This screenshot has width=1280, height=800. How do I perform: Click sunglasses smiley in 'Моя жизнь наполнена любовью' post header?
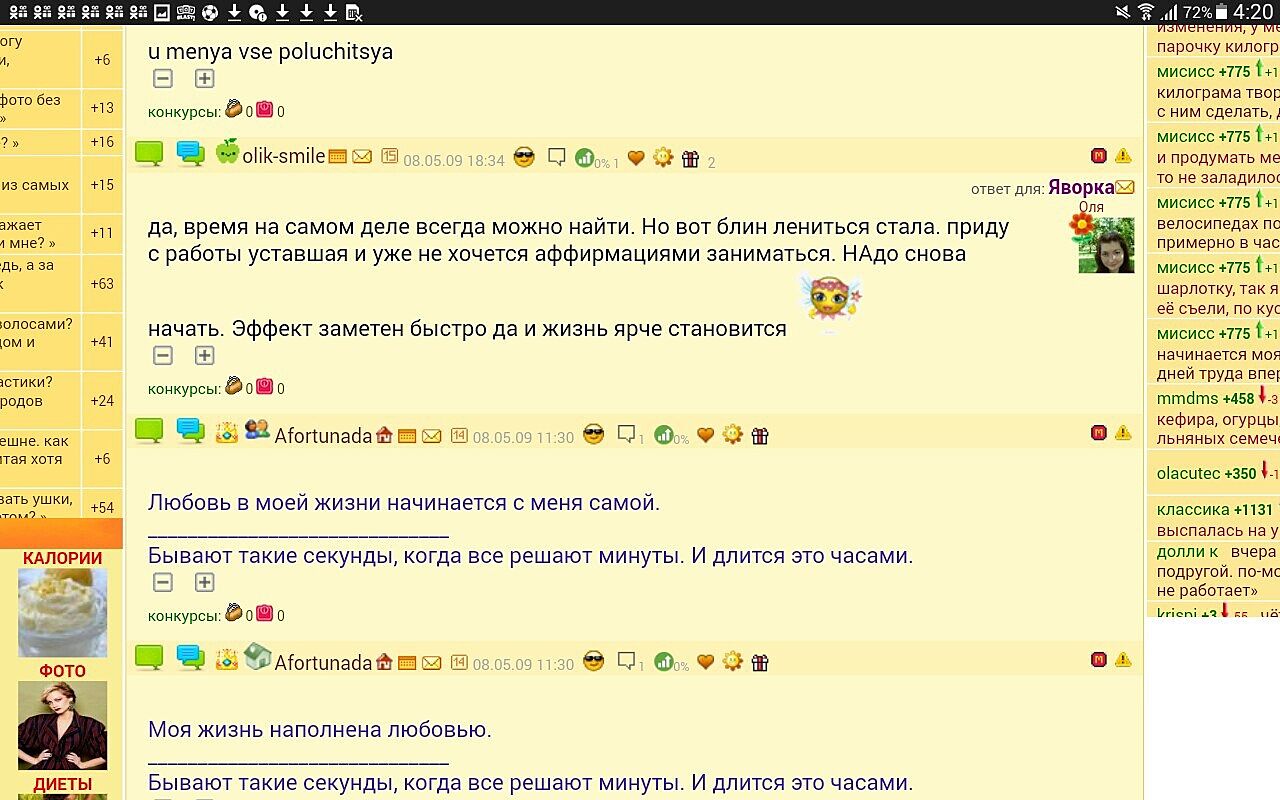[593, 661]
